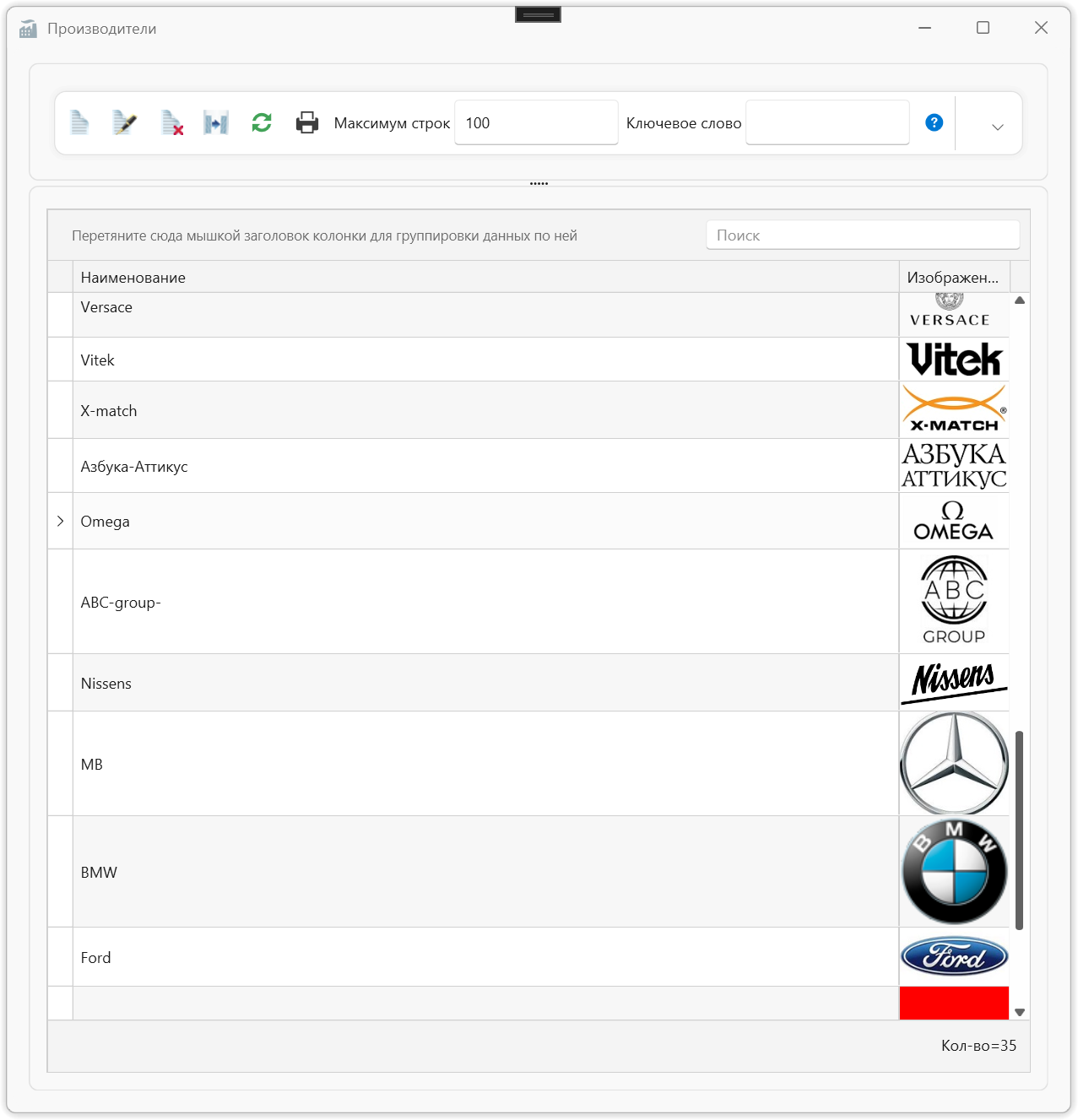
Task: Close the Производители window
Action: (x=1041, y=28)
